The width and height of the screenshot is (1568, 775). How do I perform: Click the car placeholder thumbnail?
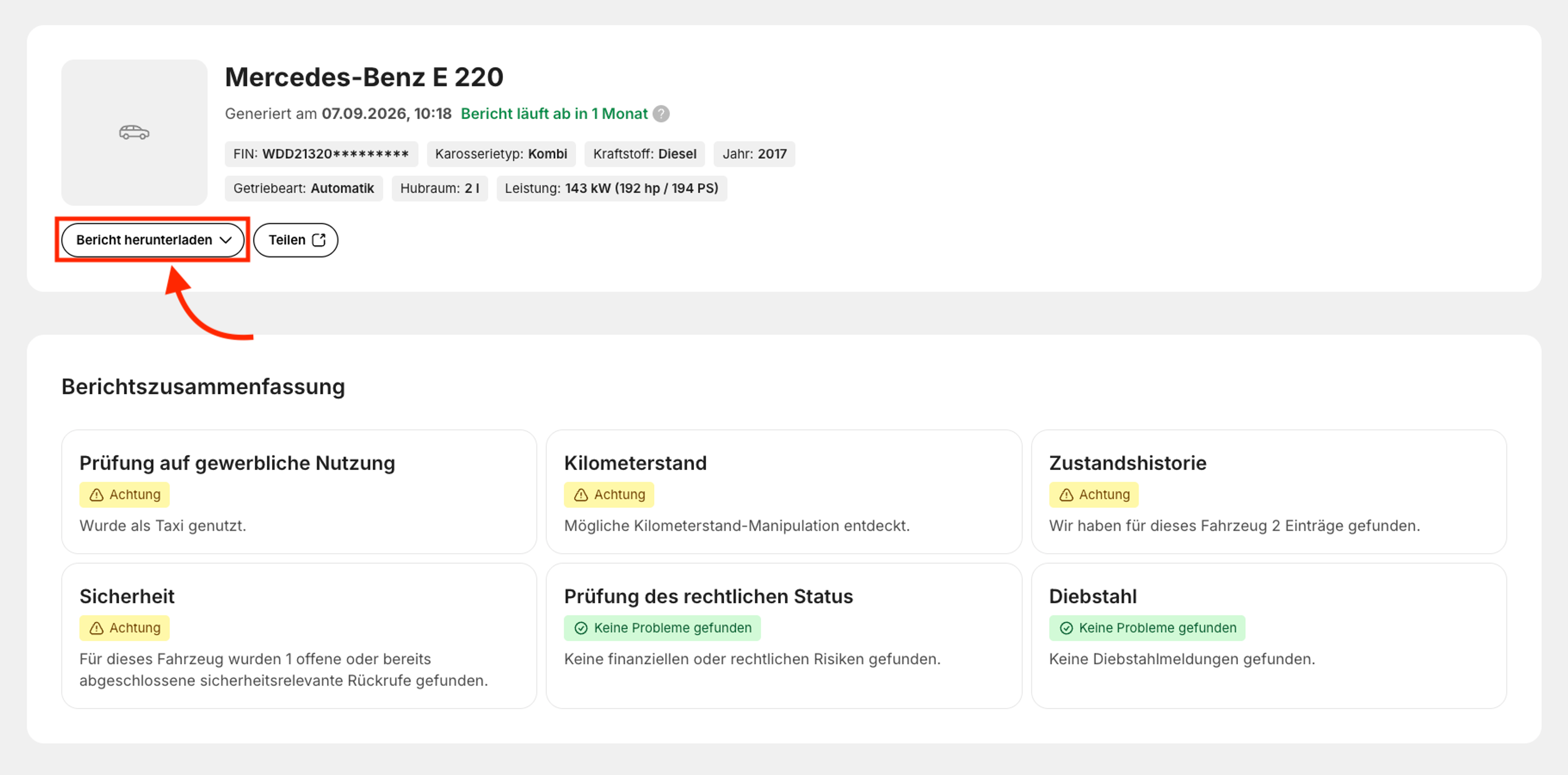134,132
